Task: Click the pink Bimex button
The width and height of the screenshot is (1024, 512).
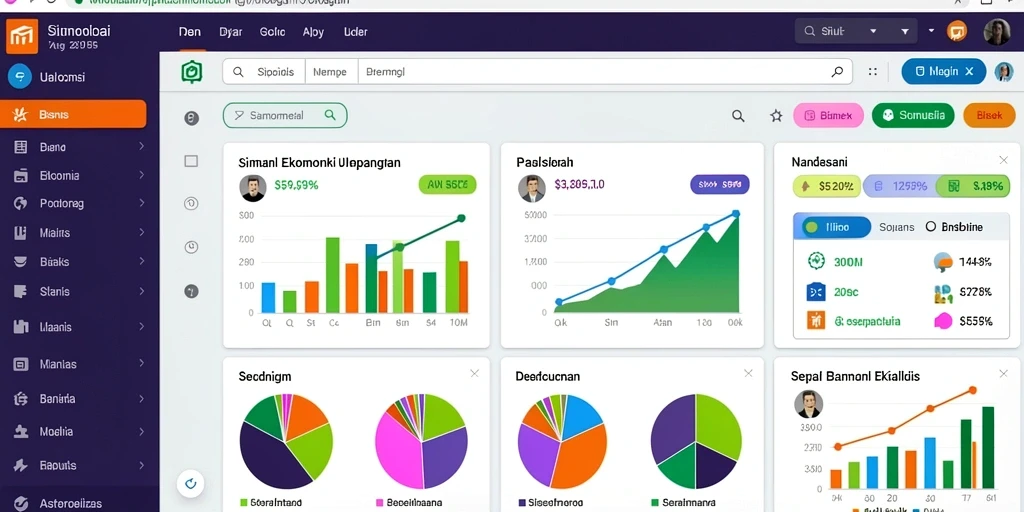Action: (828, 116)
